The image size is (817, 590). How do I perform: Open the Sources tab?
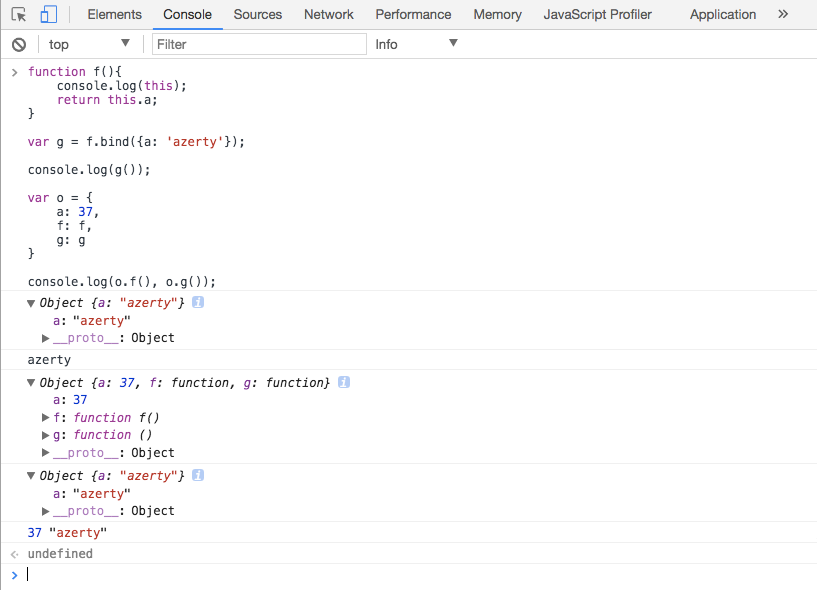257,15
